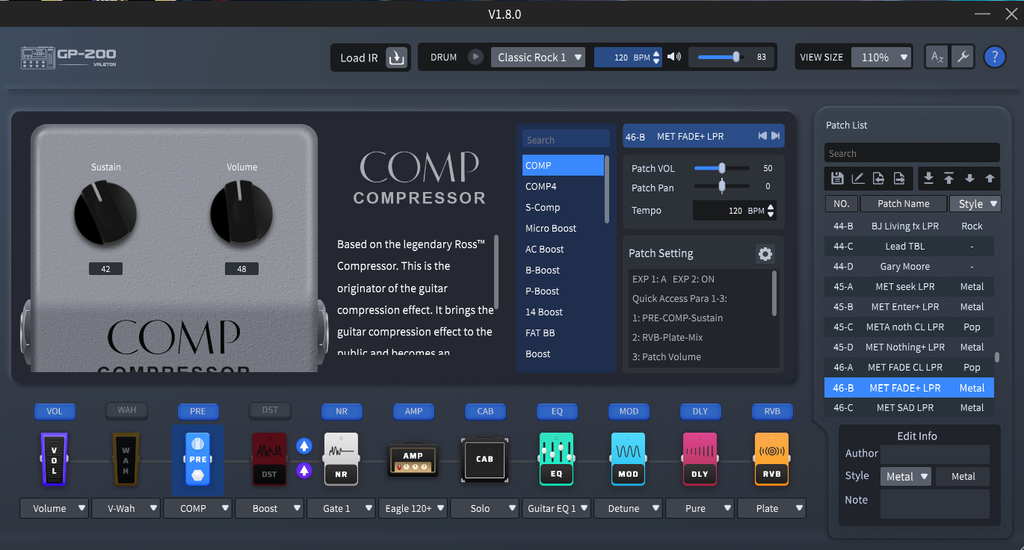Viewport: 1024px width, 550px height.
Task: Adjust the Patch VOL slider
Action: [722, 168]
